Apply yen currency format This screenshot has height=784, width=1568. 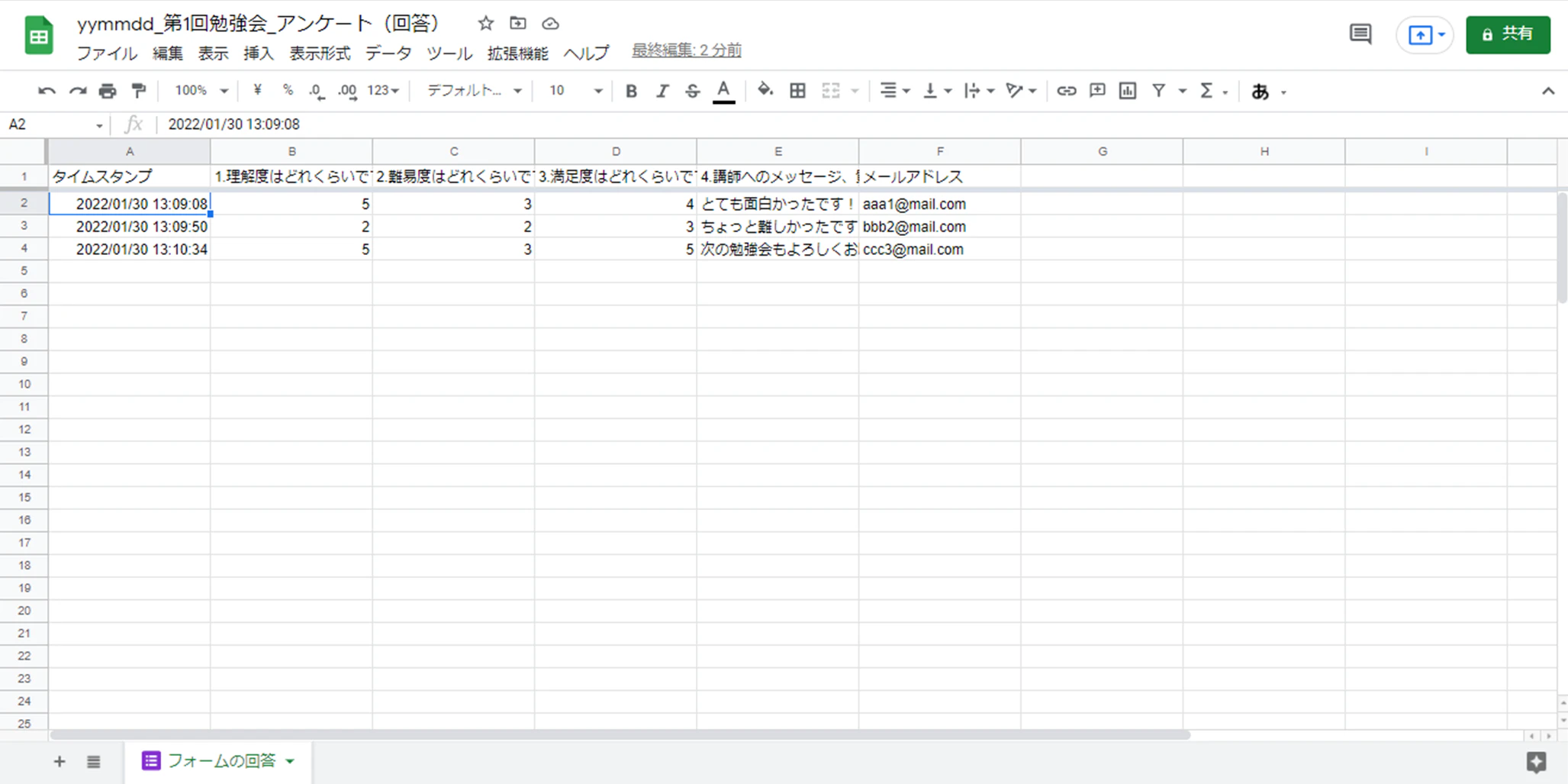pos(257,90)
